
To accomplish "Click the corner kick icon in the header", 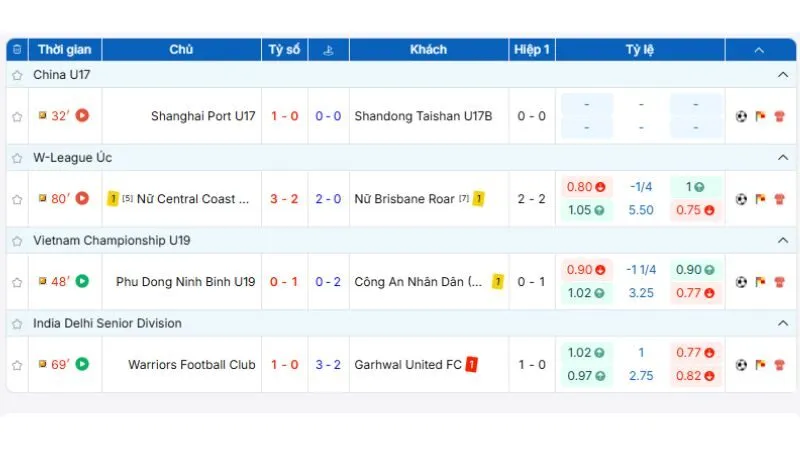I will [x=328, y=49].
